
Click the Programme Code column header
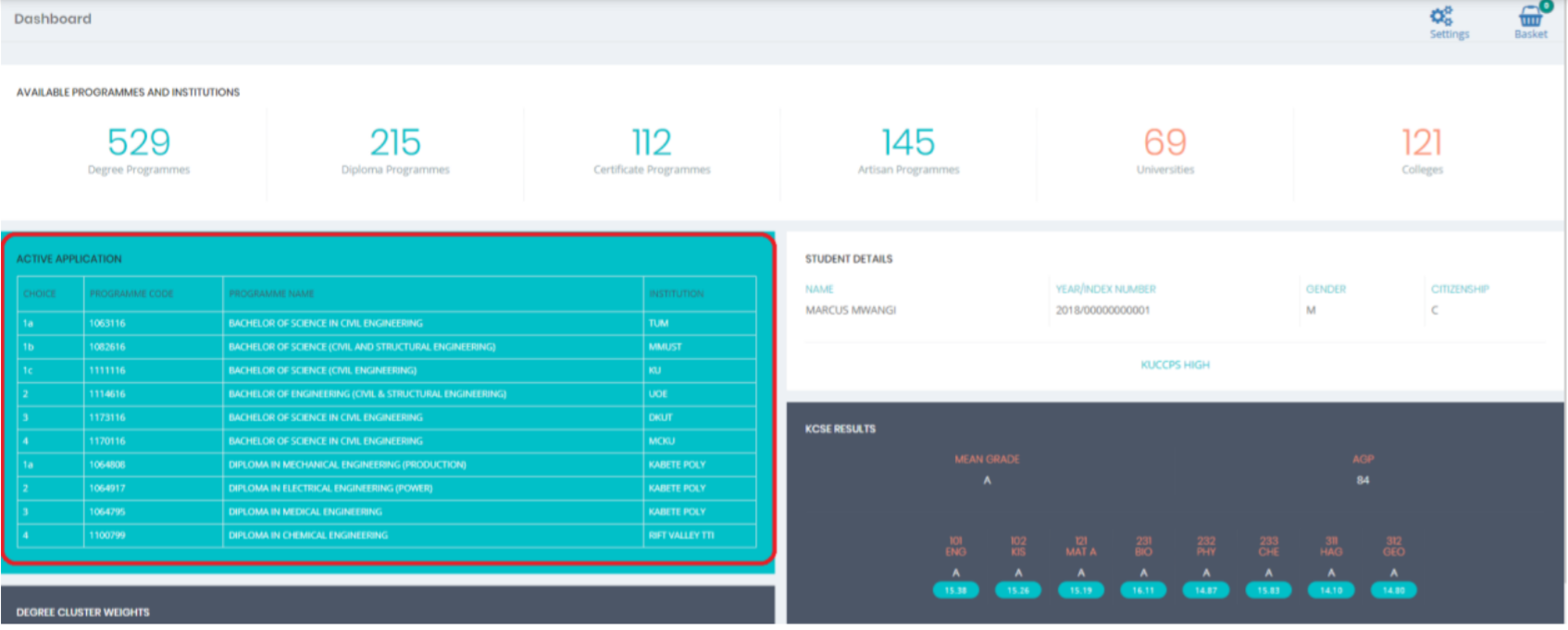point(131,294)
